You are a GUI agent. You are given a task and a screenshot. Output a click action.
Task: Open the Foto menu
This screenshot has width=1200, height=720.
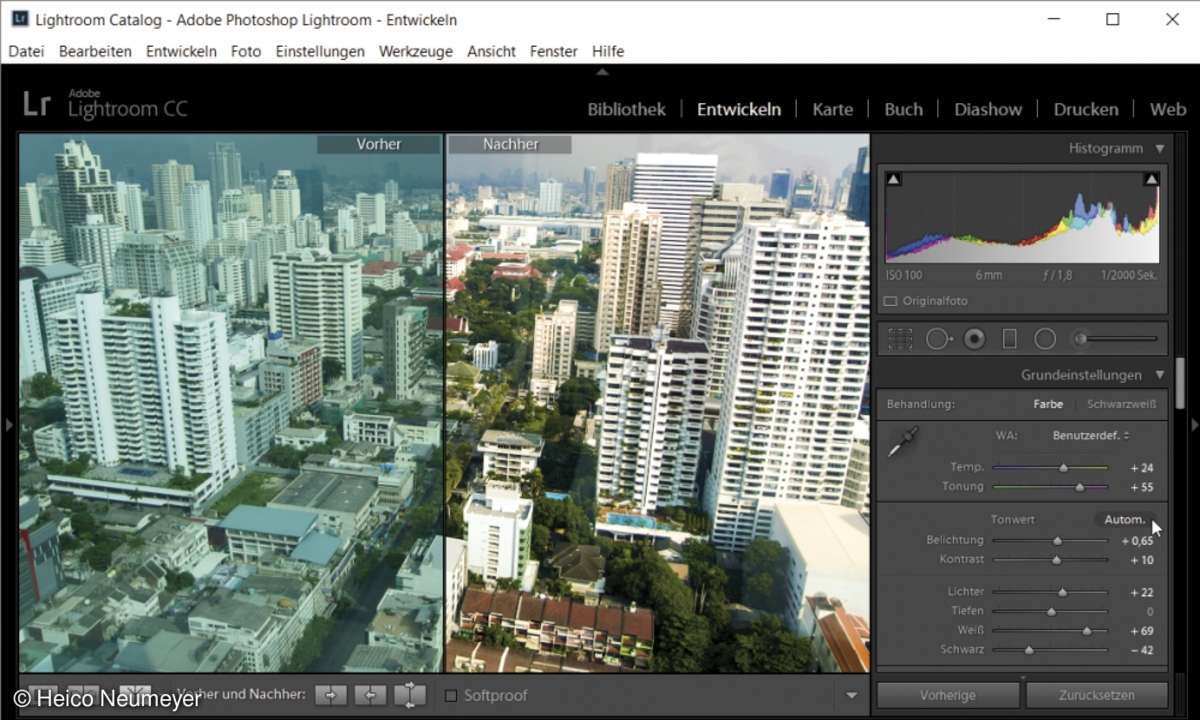click(246, 51)
